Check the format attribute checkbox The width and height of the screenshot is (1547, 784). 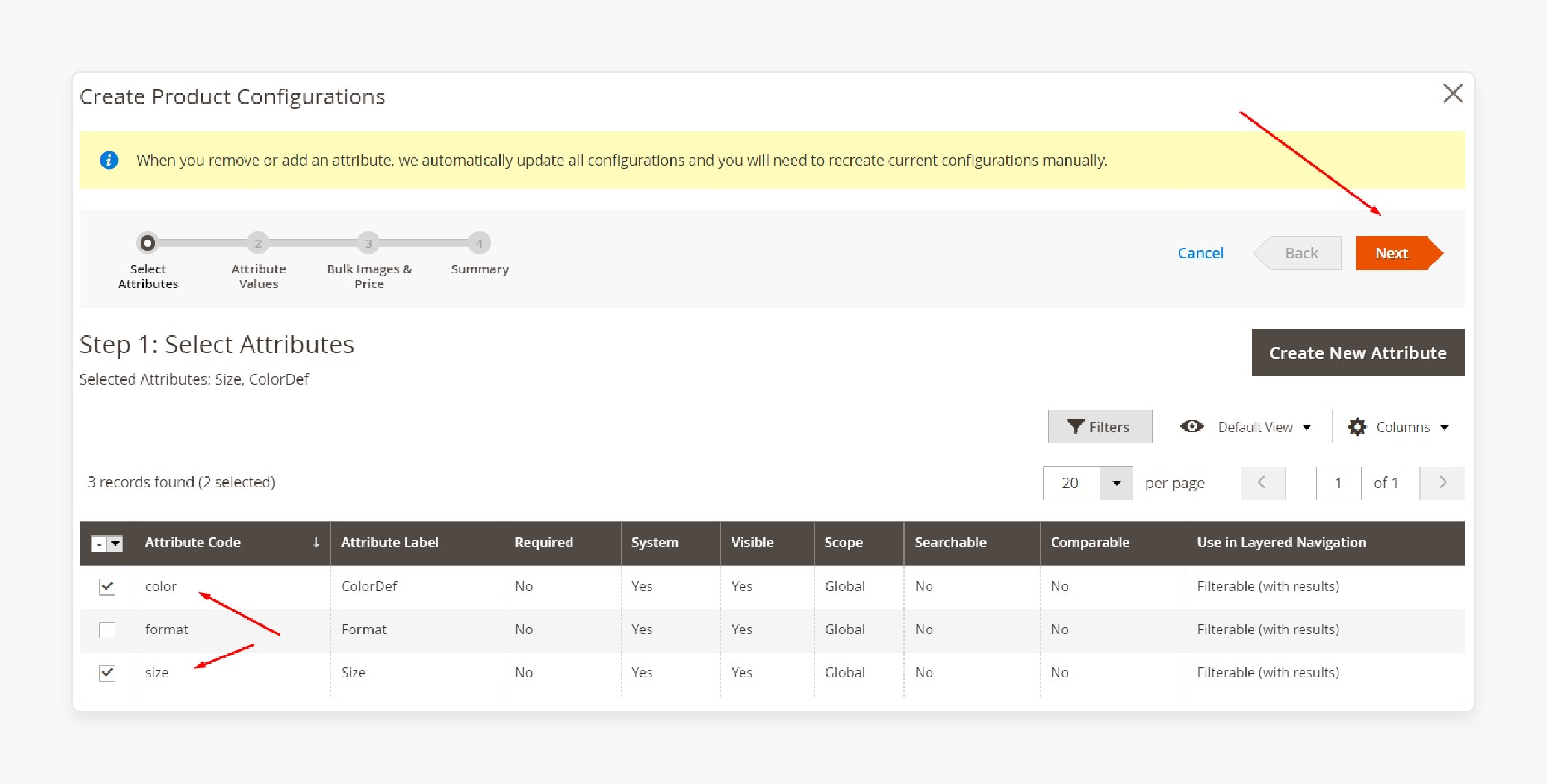click(107, 630)
